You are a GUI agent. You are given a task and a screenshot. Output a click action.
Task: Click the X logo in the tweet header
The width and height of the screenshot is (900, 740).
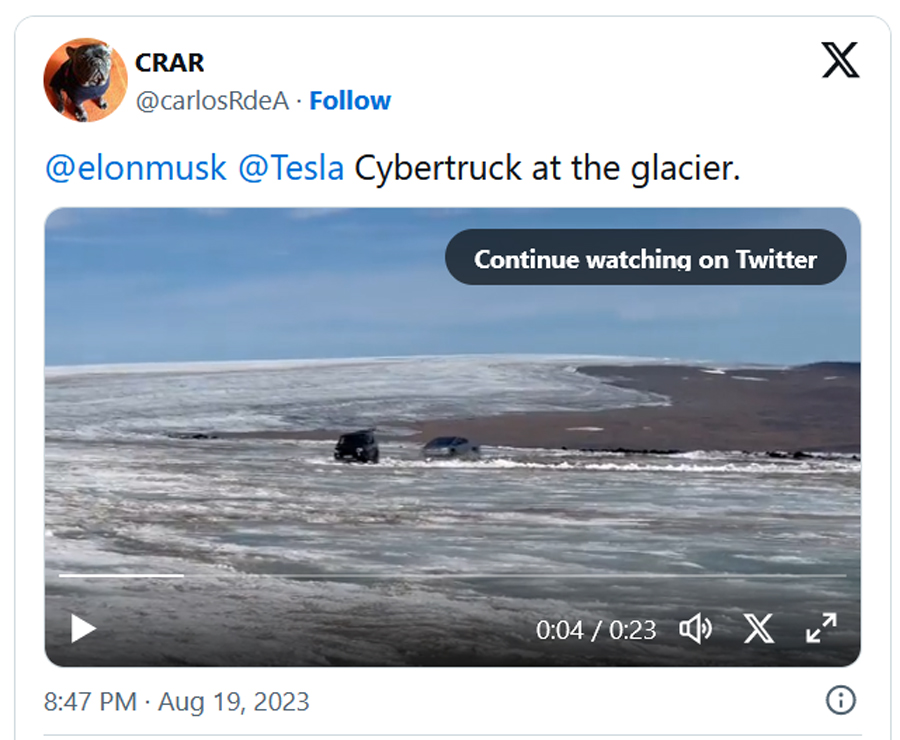click(x=840, y=62)
